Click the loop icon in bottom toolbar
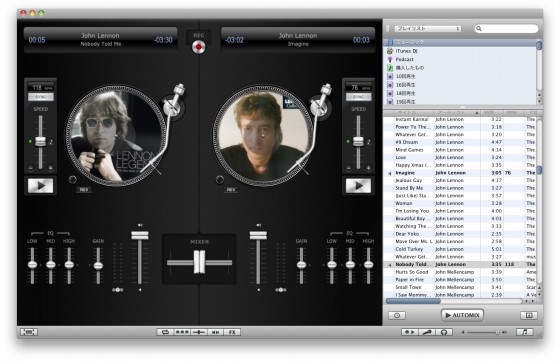560x364 pixels. 165,332
